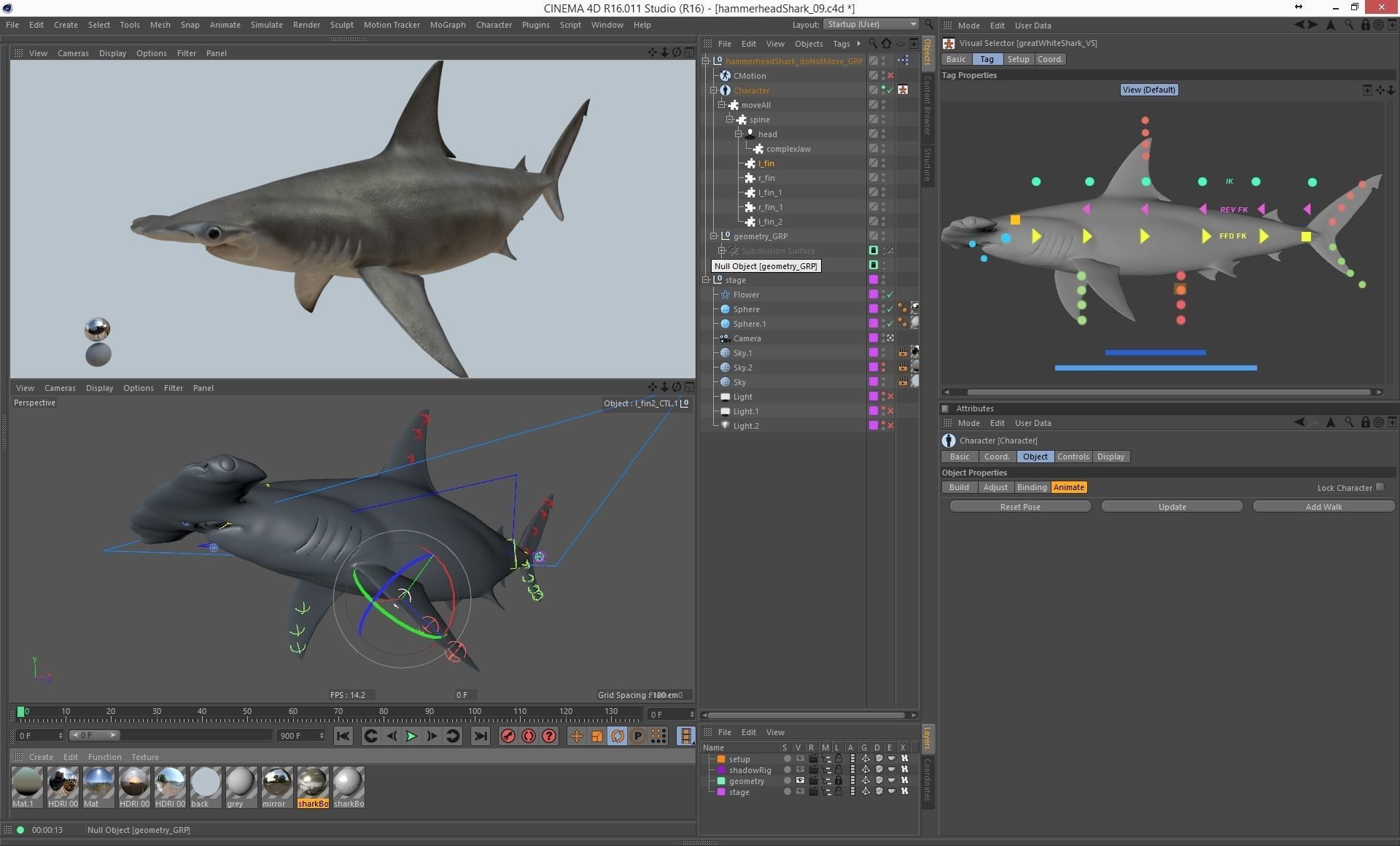Click the Visual Selector tag on Character row
Image resolution: width=1400 pixels, height=846 pixels.
pos(903,90)
